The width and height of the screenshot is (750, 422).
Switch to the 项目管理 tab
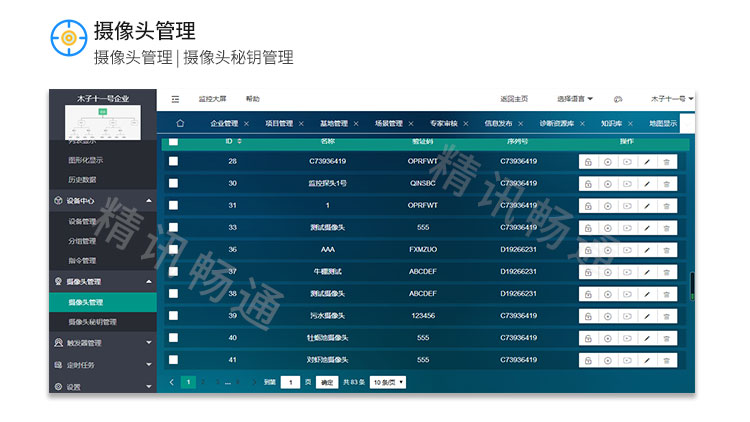click(279, 123)
